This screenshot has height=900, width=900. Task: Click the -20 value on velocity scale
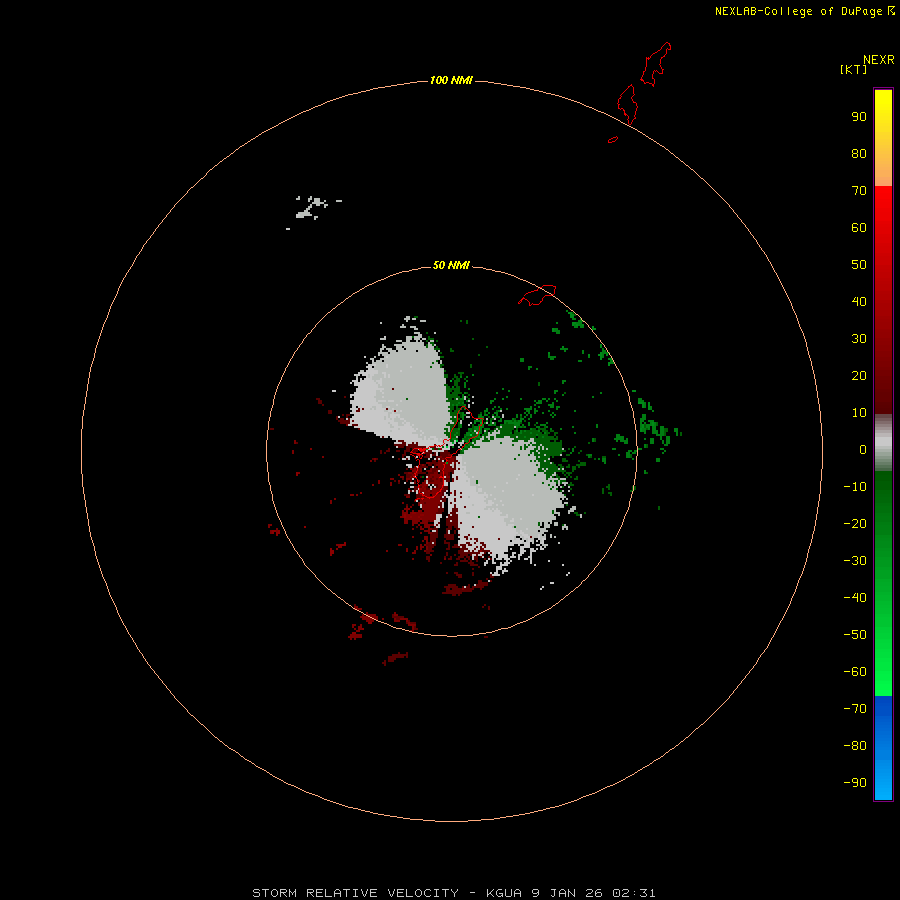pyautogui.click(x=855, y=524)
